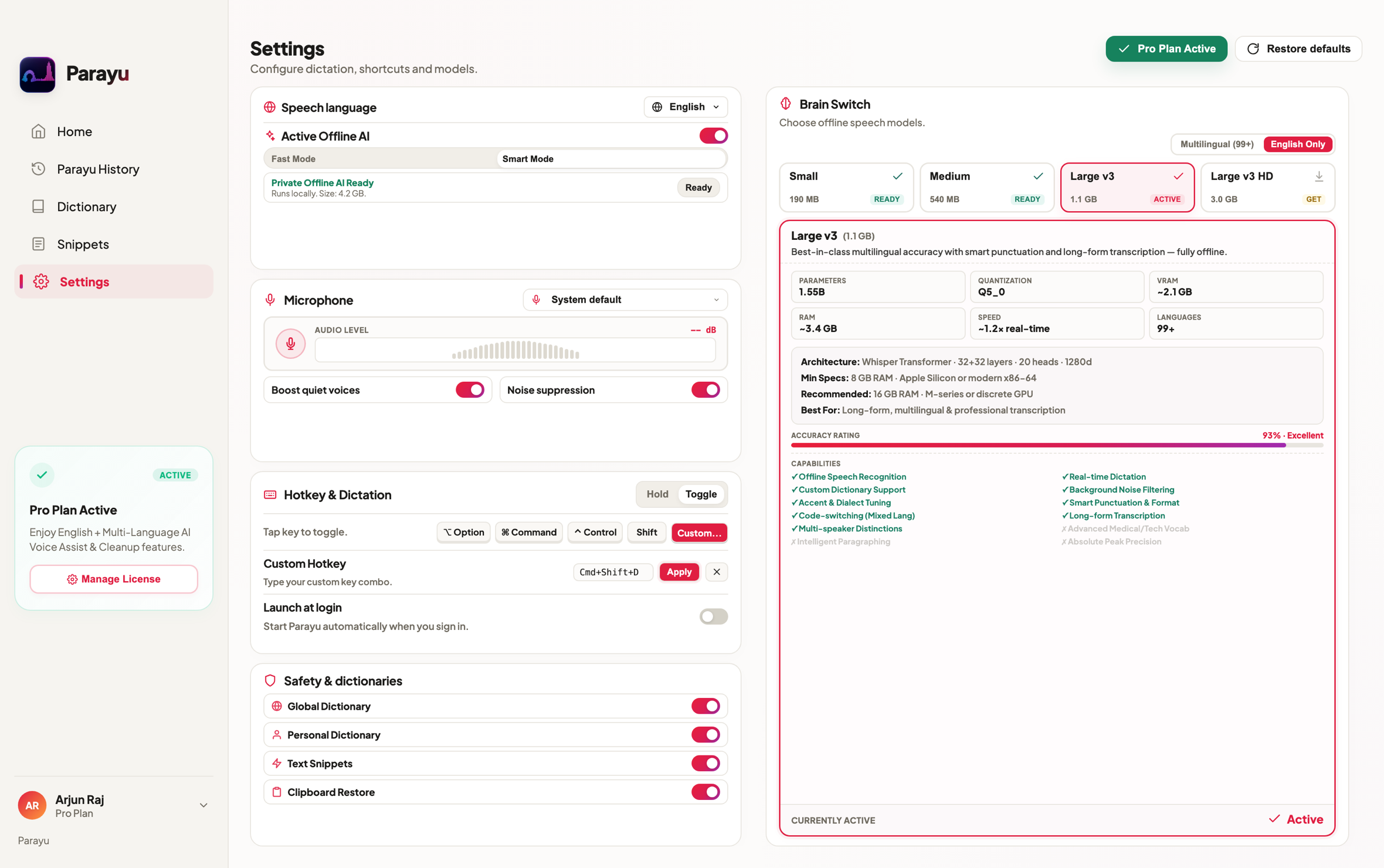The width and height of the screenshot is (1384, 868).
Task: Click the Parayu History clock icon
Action: [39, 169]
